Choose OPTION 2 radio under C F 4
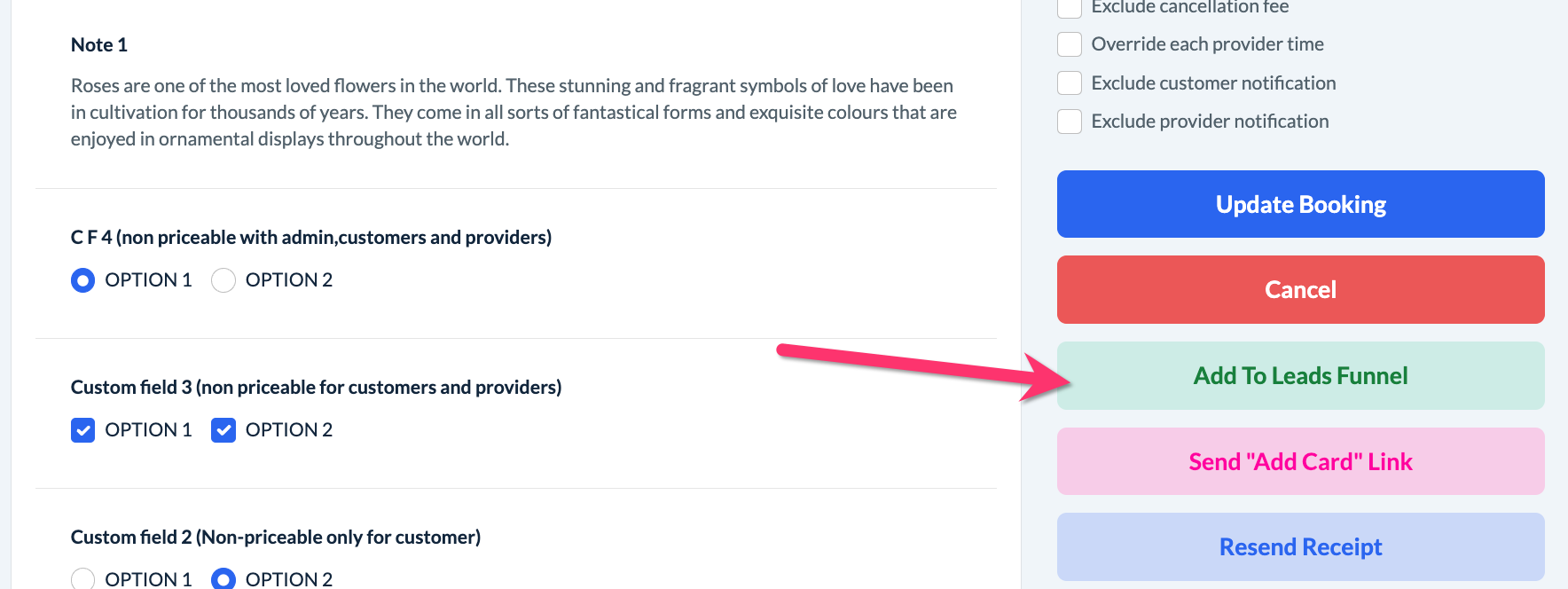The width and height of the screenshot is (1568, 589). (x=223, y=280)
